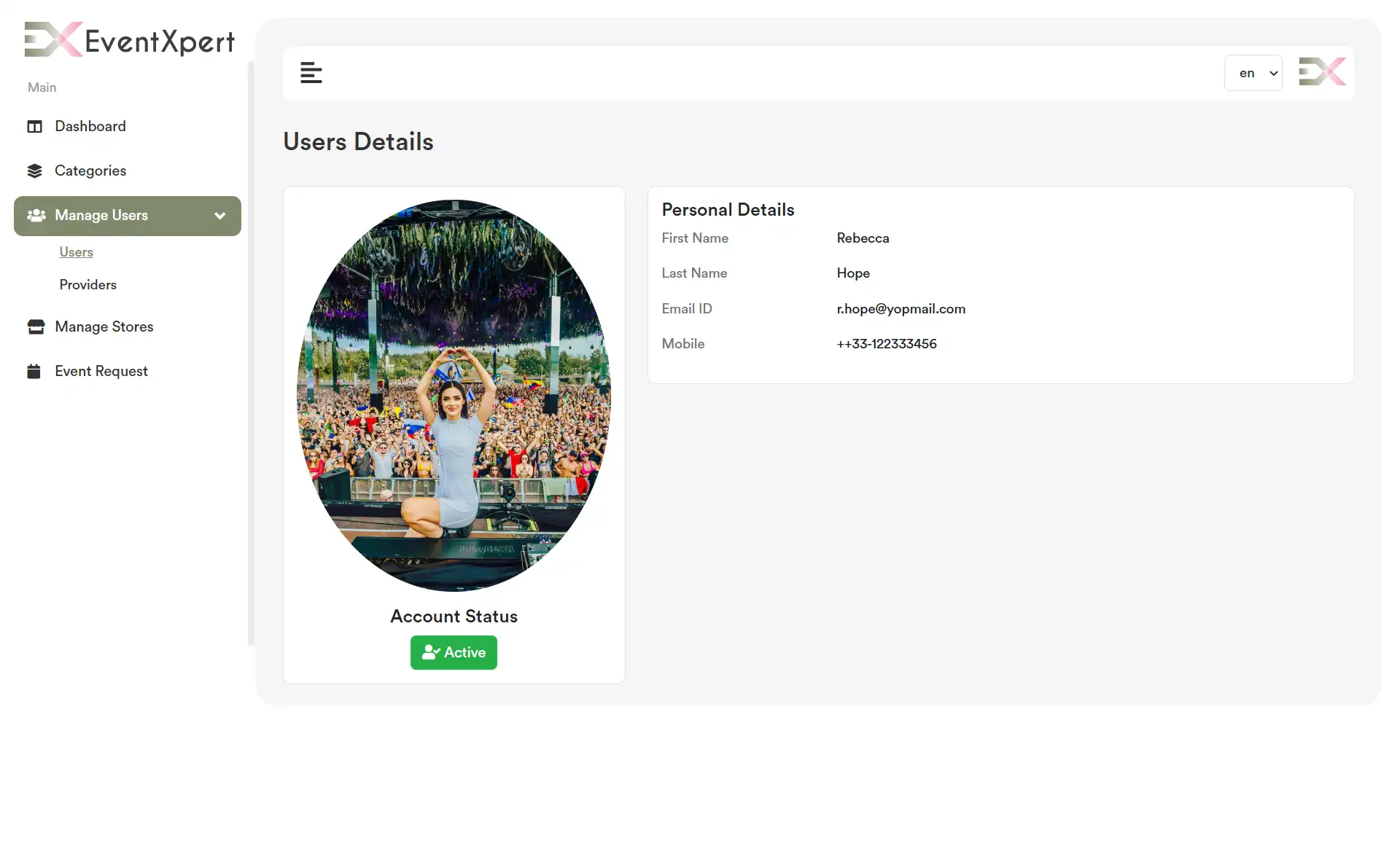
Task: Click the user-check icon inside the Active badge
Action: click(431, 652)
